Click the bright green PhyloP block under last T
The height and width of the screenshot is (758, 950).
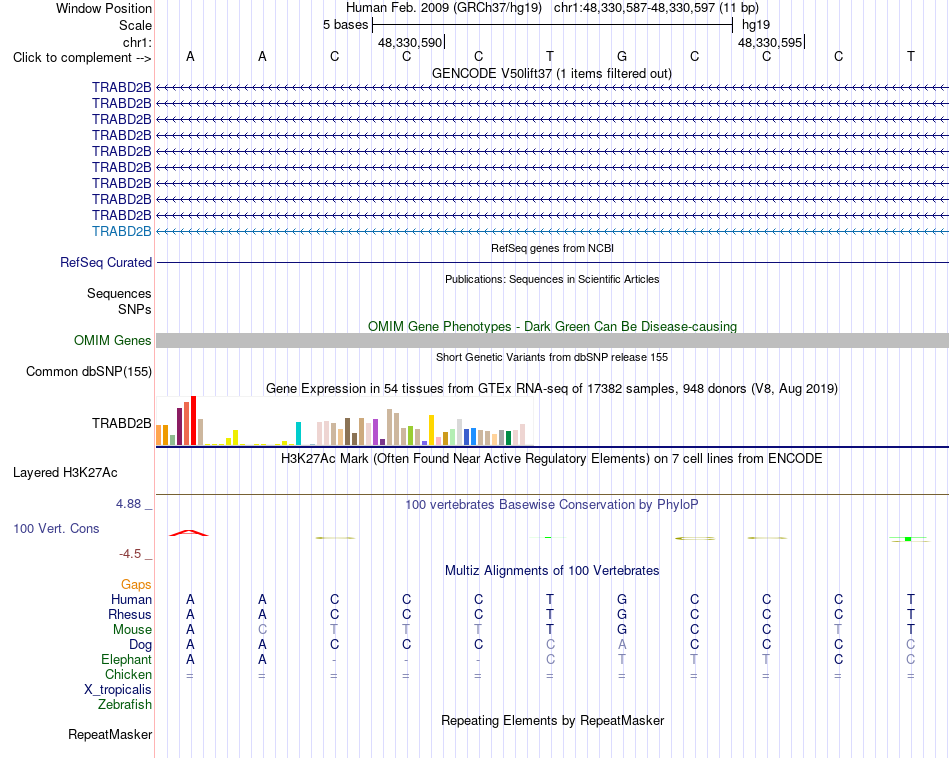tap(908, 539)
